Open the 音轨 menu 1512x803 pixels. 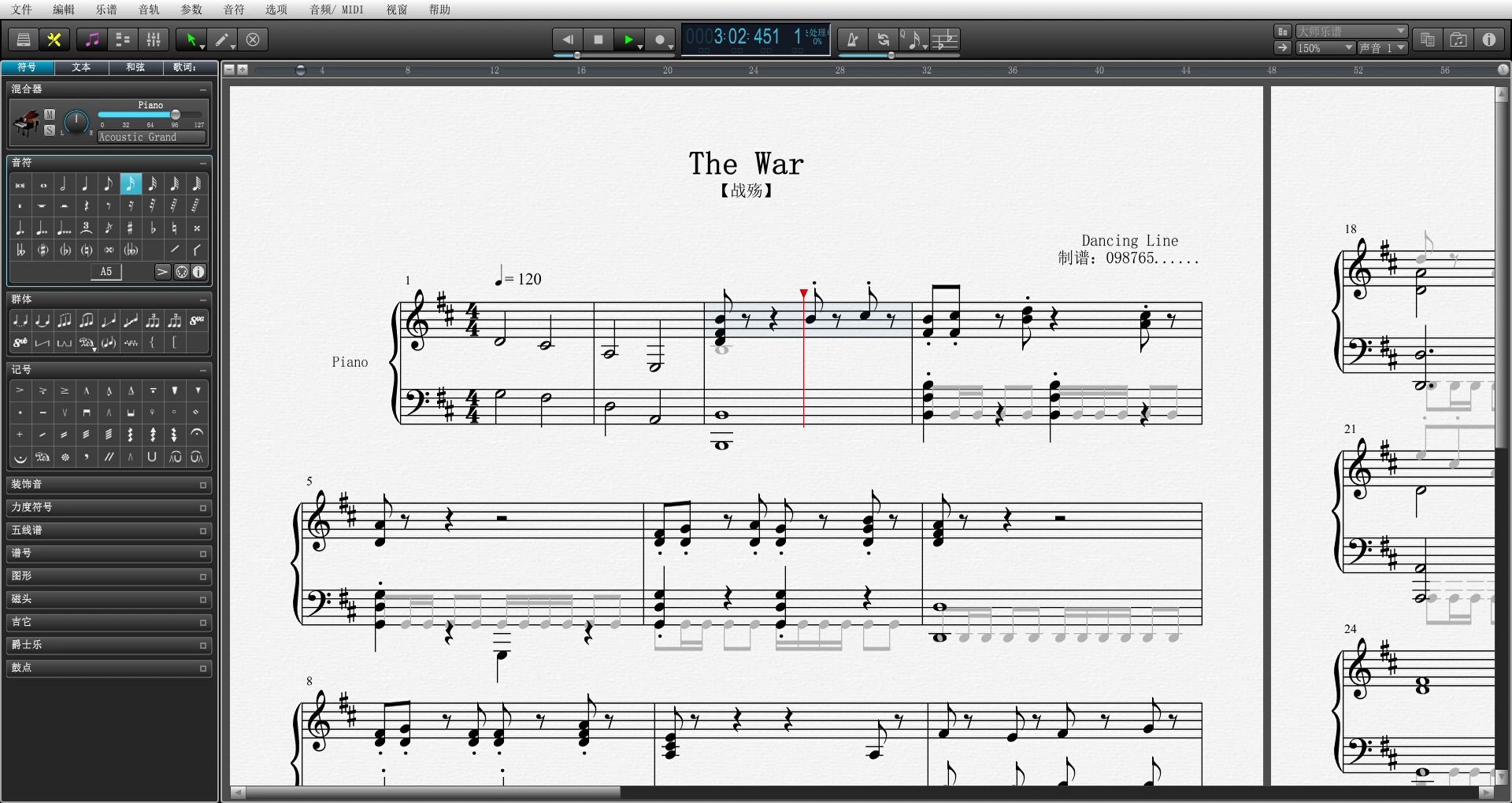[149, 9]
